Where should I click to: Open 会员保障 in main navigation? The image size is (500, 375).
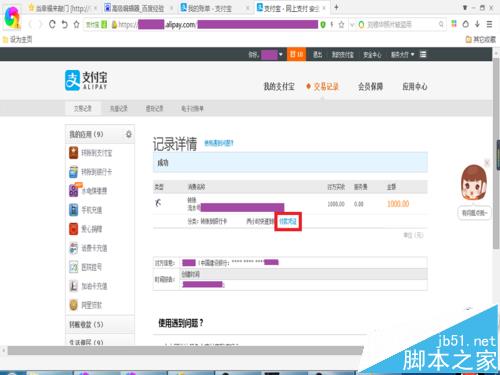tap(370, 87)
